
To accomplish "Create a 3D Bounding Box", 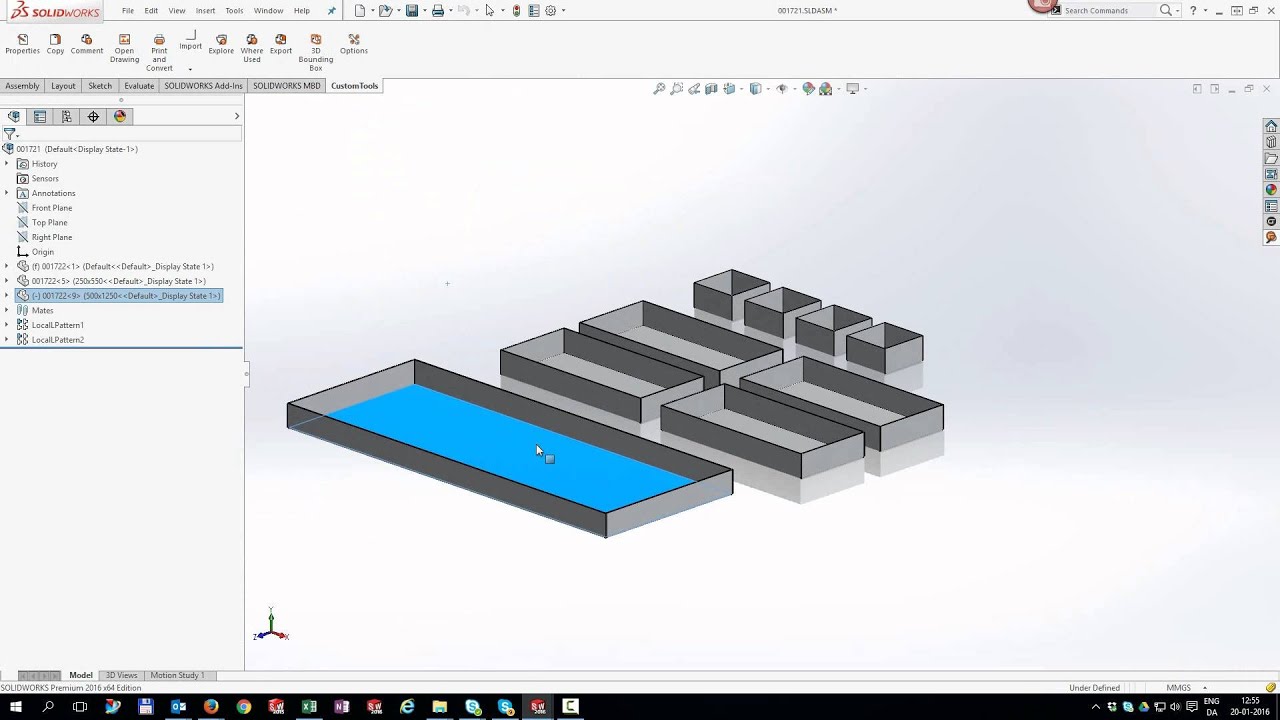I will coord(316,52).
